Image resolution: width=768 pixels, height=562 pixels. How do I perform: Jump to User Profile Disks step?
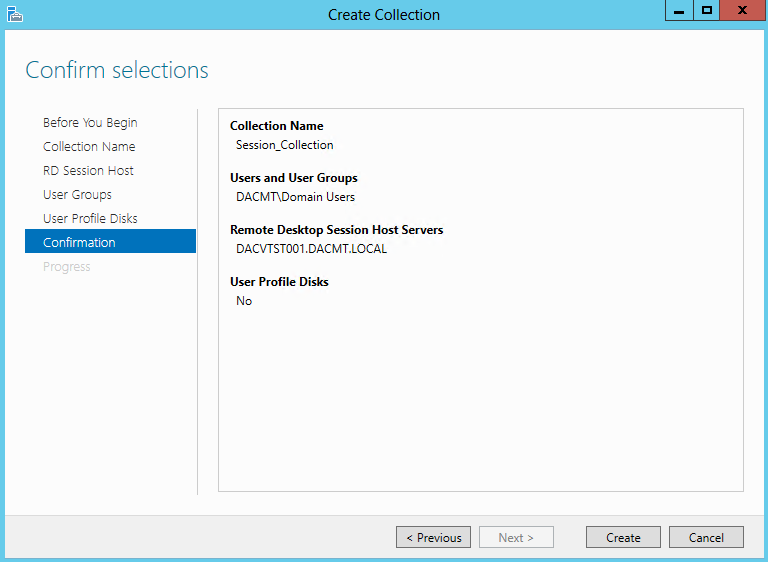[90, 219]
